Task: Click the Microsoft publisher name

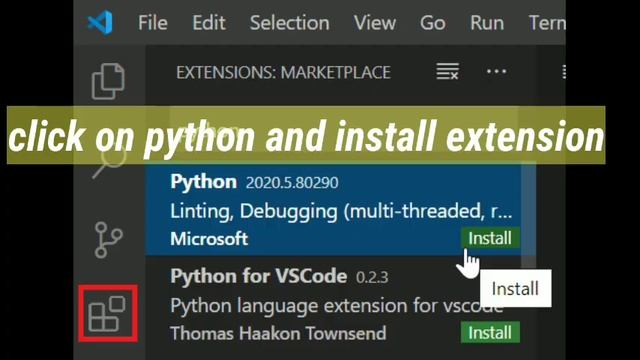Action: [209, 239]
